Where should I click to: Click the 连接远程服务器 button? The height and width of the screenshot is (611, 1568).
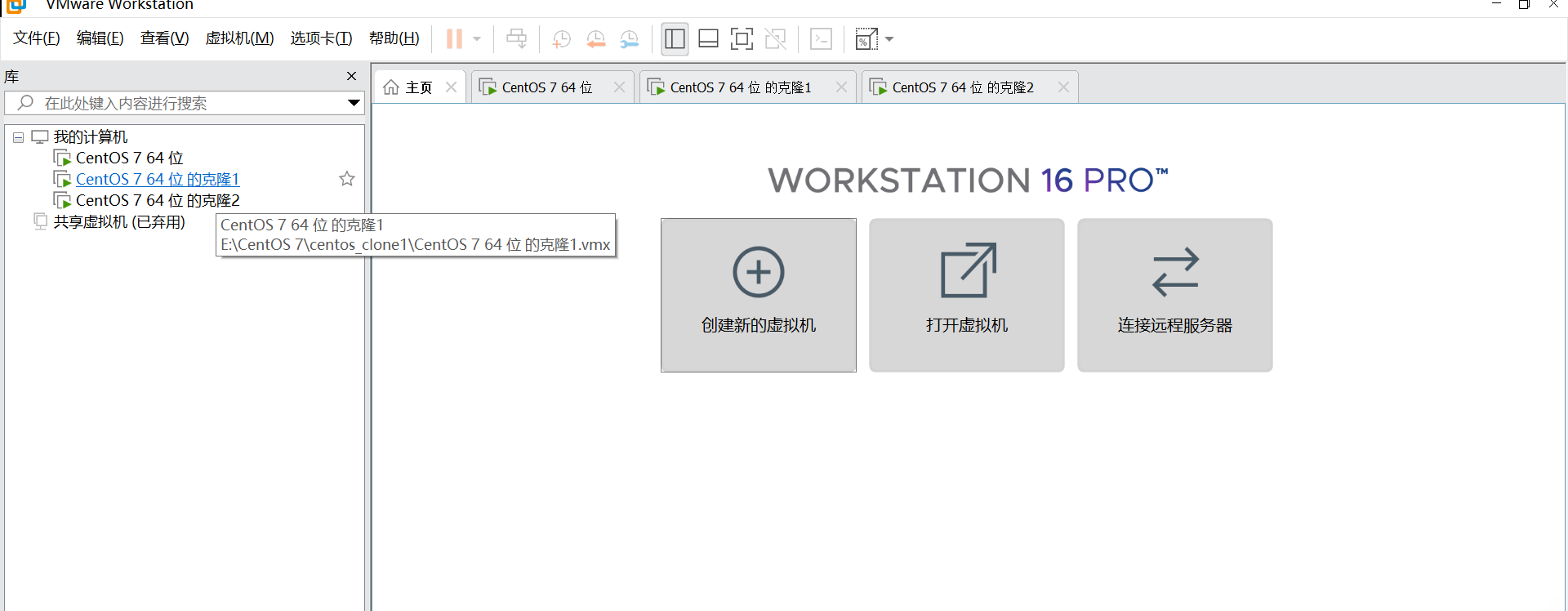(1175, 295)
